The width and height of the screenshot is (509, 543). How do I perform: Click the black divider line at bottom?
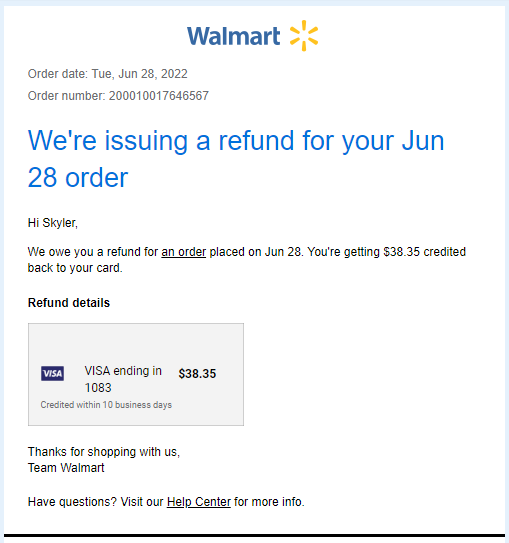(254, 536)
